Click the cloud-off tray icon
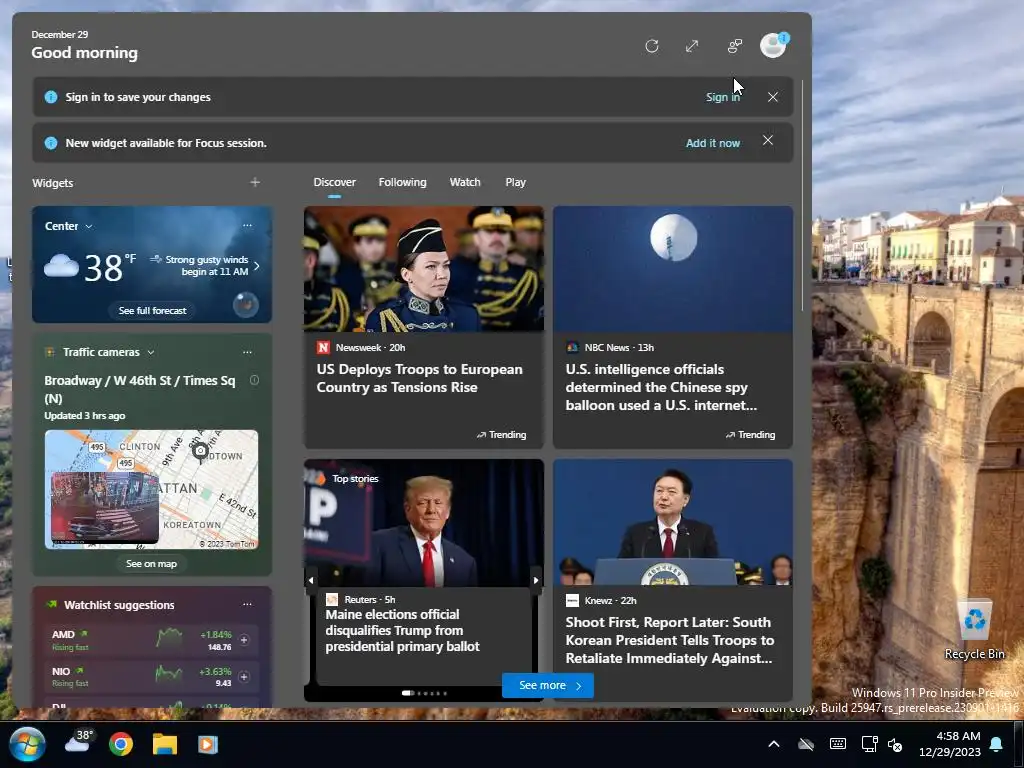The width and height of the screenshot is (1024, 768). pos(806,744)
